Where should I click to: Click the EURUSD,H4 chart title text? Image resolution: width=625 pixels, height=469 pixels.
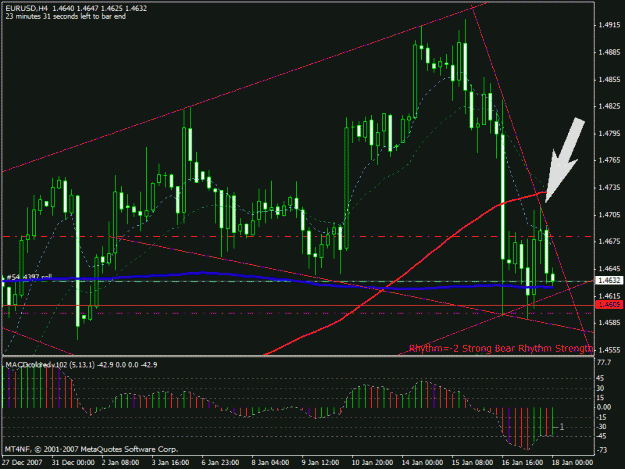tap(76, 8)
